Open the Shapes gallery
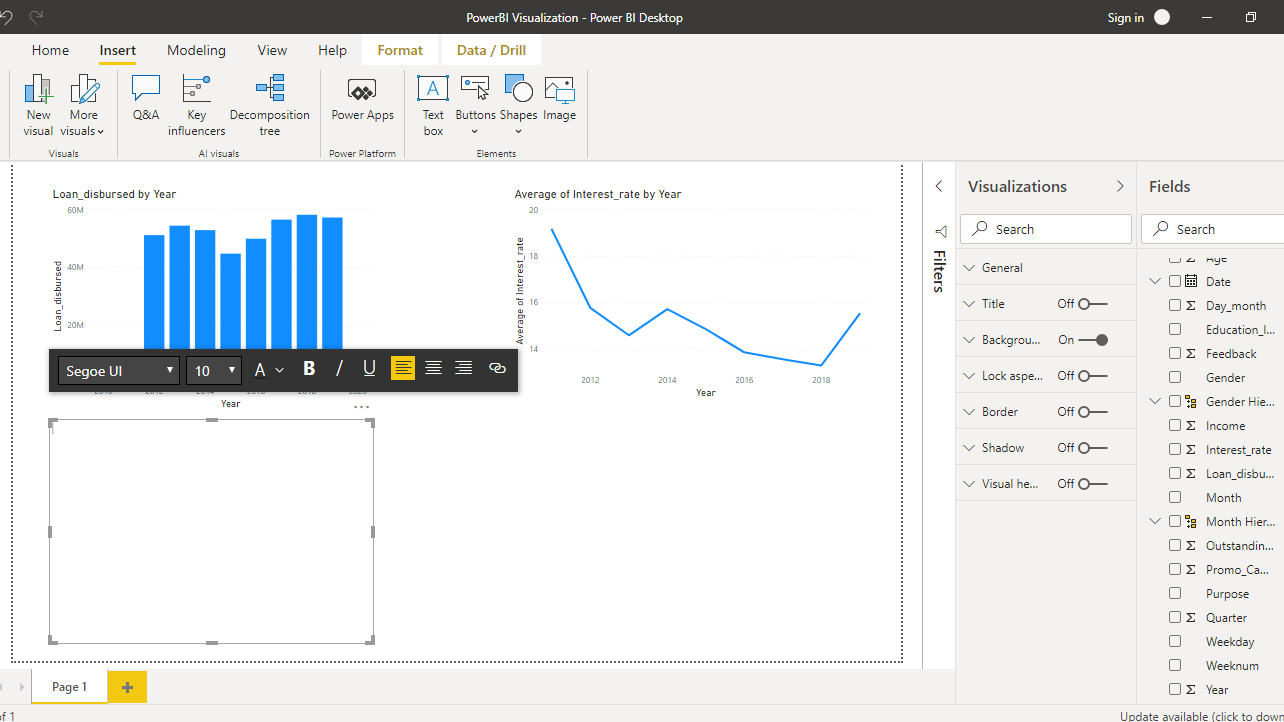 (x=518, y=105)
